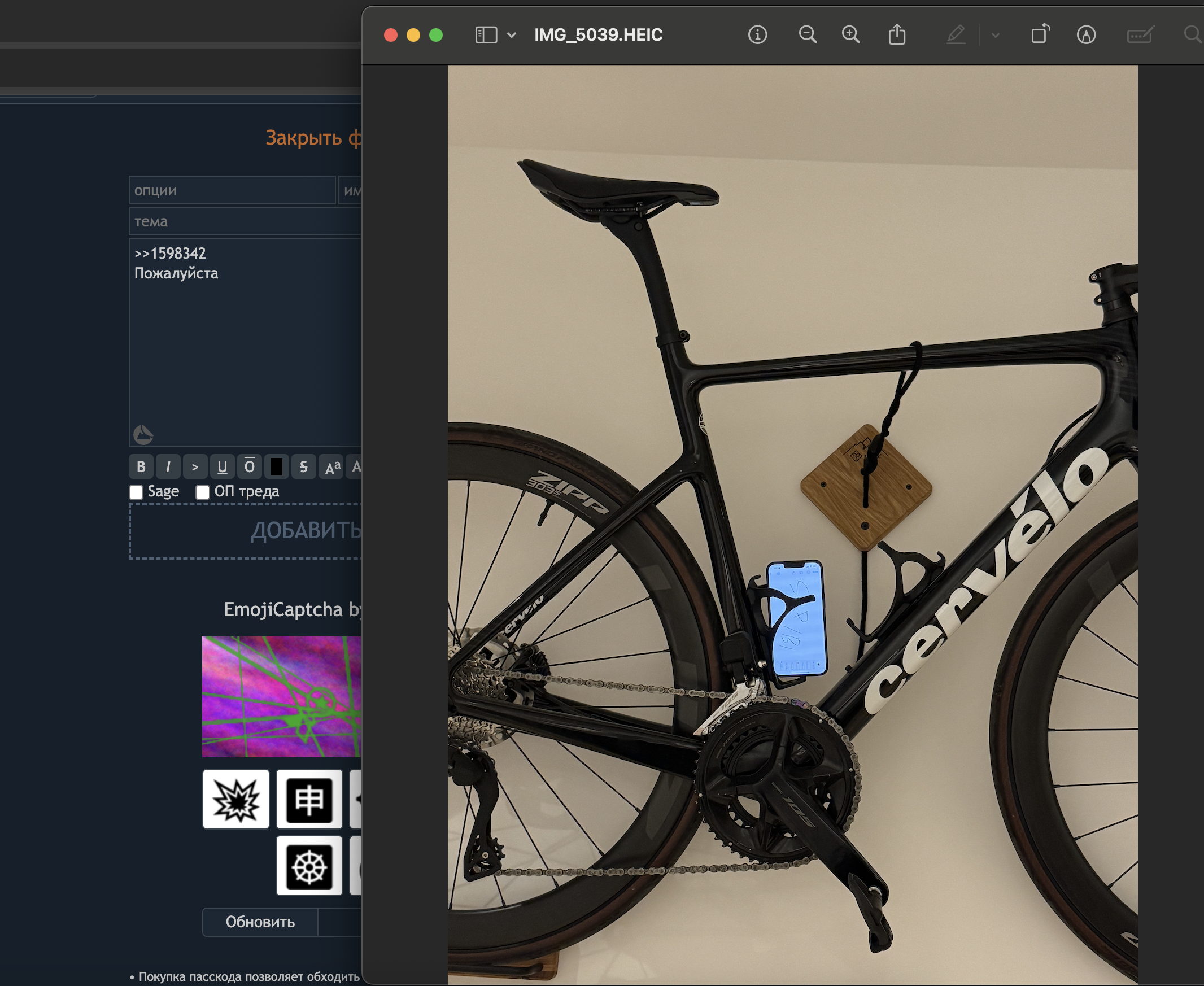Click the Rotate icon in Preview
The image size is (1204, 986).
pyautogui.click(x=1040, y=35)
